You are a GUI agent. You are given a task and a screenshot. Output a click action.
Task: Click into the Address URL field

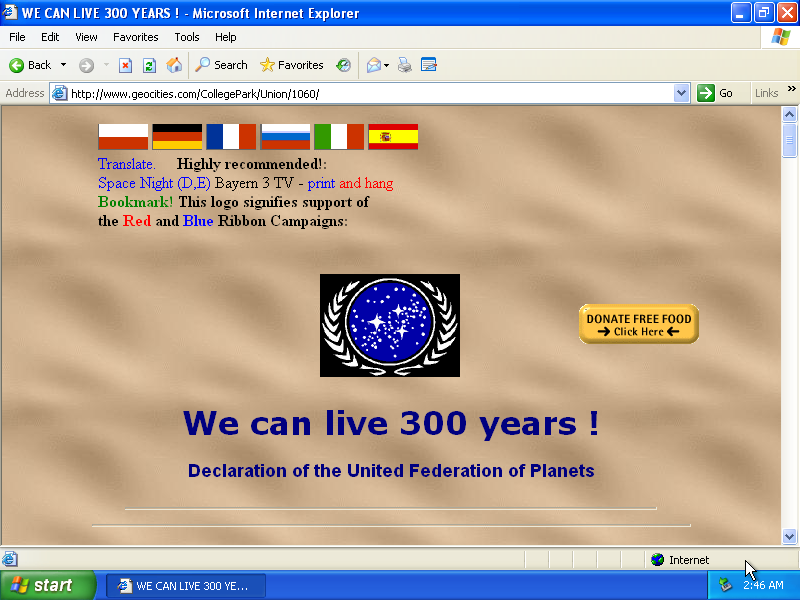click(x=370, y=94)
